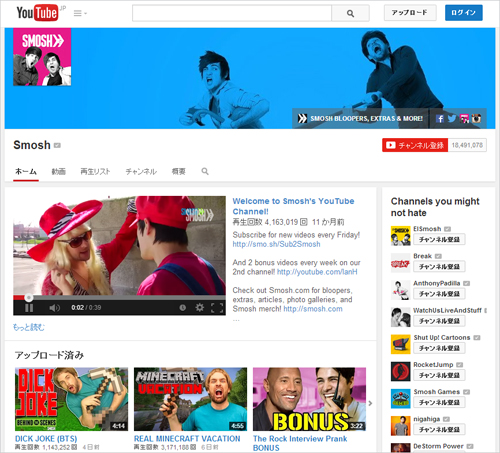Open REAL MINECRAFT VACATION title link
Screen dimensions: 500x453
pos(187,439)
